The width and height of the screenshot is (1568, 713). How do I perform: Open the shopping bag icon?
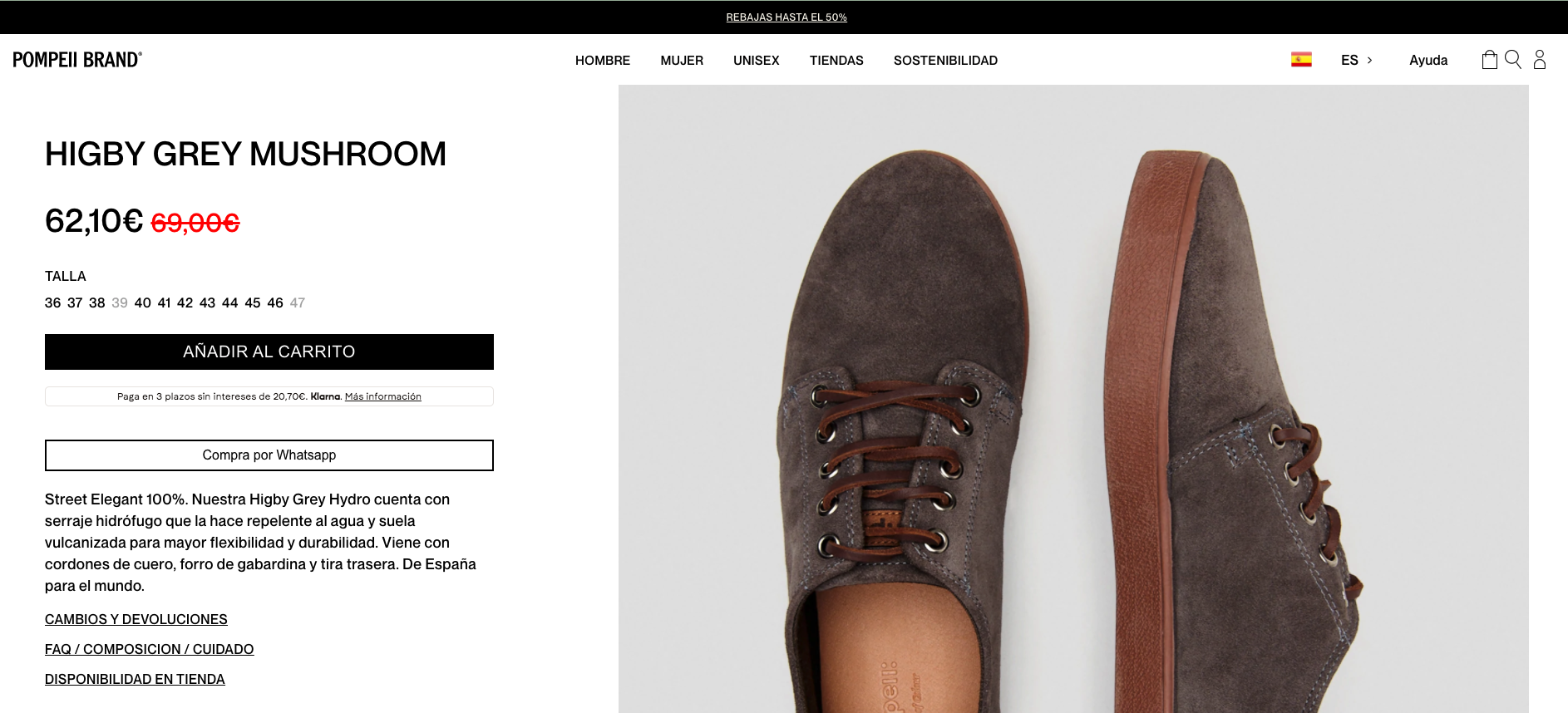[1489, 60]
